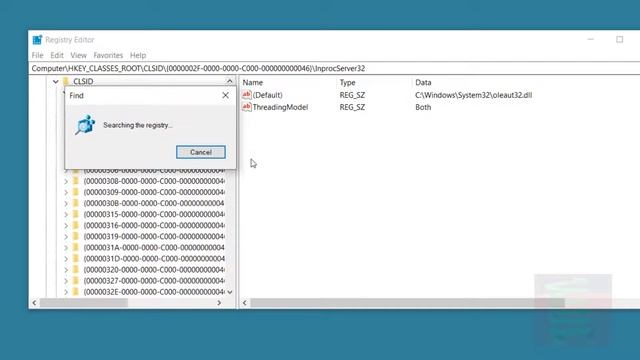Screen dimensions: 640x360
Task: Click folder icon of {00000316-0000-0000-C000 key
Action: [x=76, y=225]
